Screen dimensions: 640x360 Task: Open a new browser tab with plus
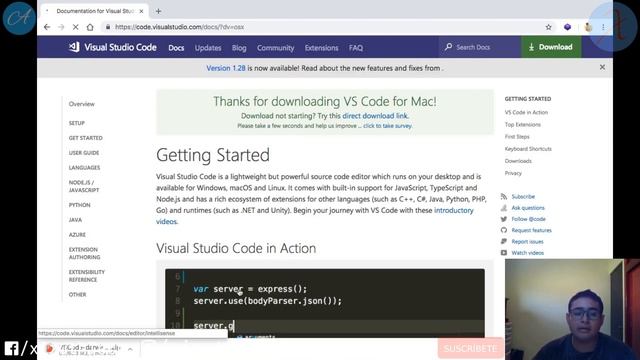click(158, 11)
